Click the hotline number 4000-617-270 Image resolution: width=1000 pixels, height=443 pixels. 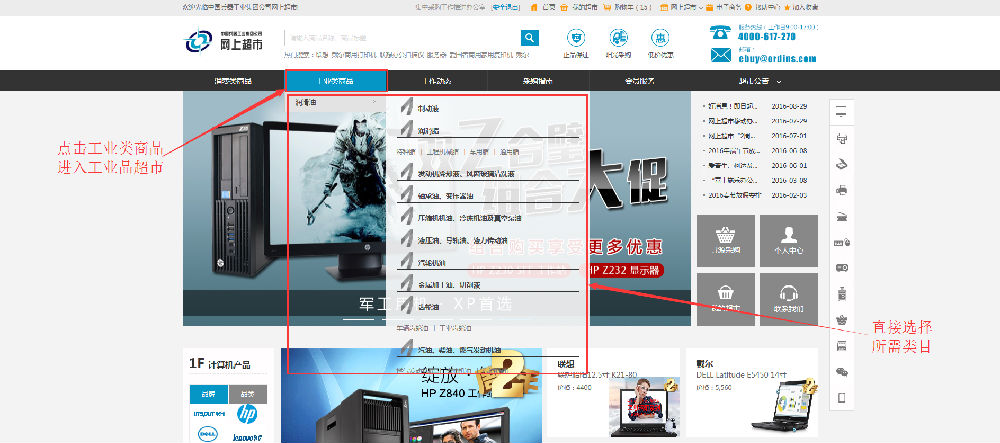tap(767, 37)
